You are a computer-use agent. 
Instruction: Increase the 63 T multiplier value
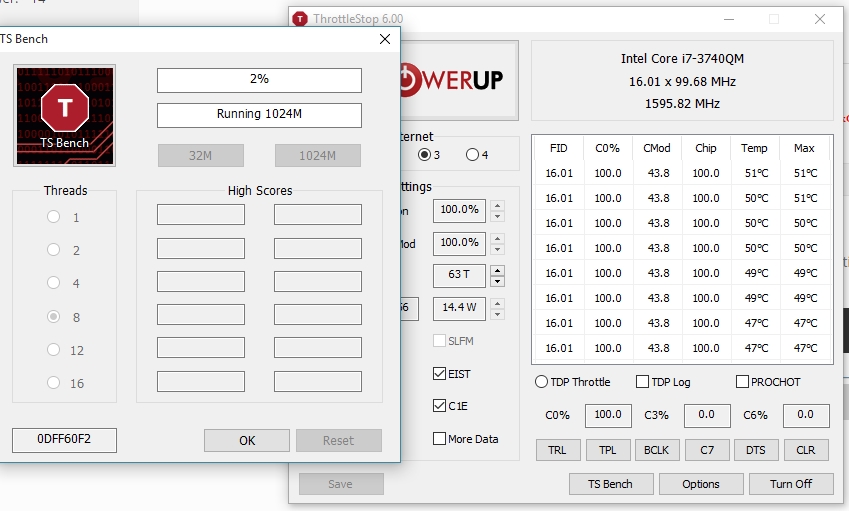498,271
